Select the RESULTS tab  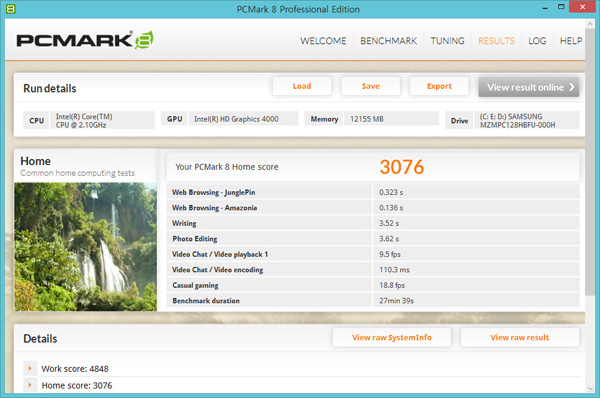[496, 41]
